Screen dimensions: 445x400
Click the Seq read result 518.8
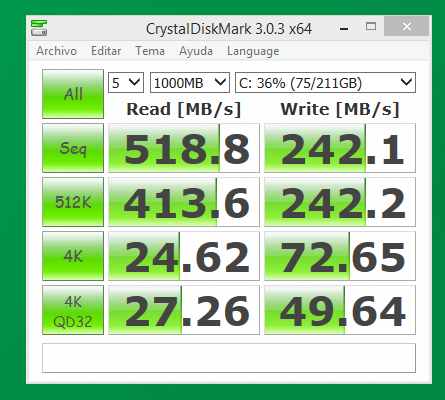(x=184, y=148)
